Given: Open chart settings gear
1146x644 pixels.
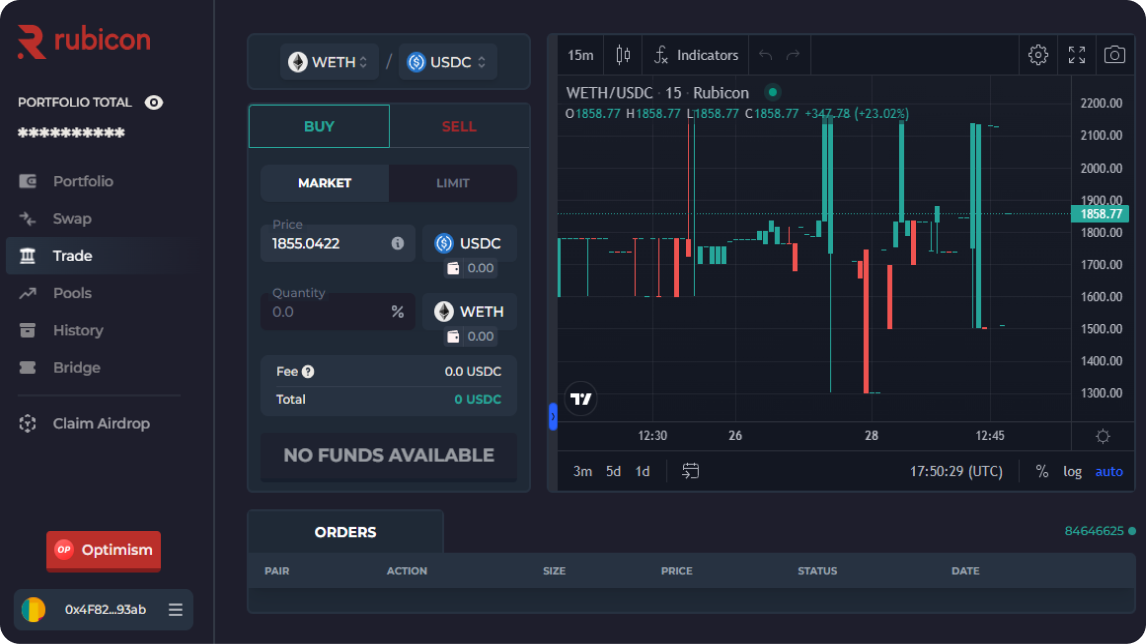Looking at the screenshot, I should [x=1038, y=55].
